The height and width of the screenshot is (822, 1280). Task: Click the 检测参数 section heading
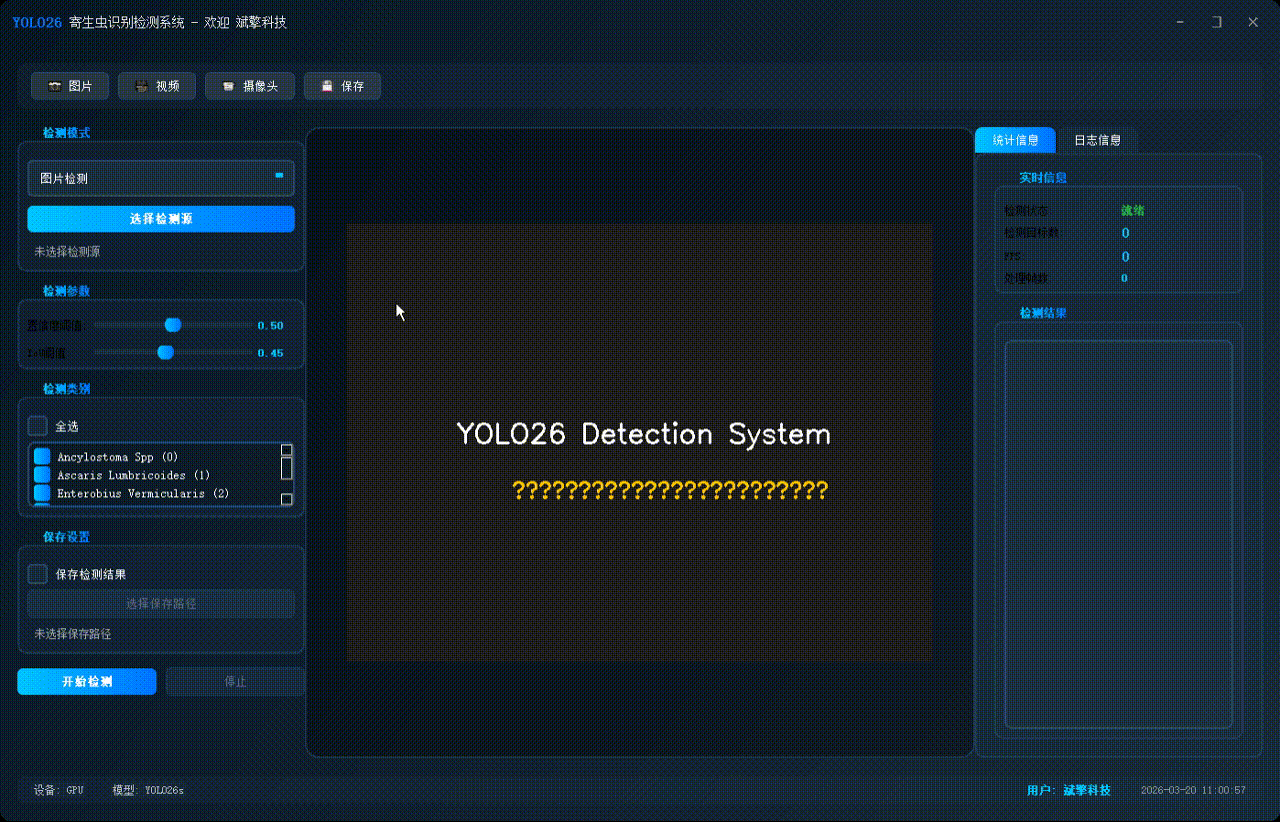(66, 291)
